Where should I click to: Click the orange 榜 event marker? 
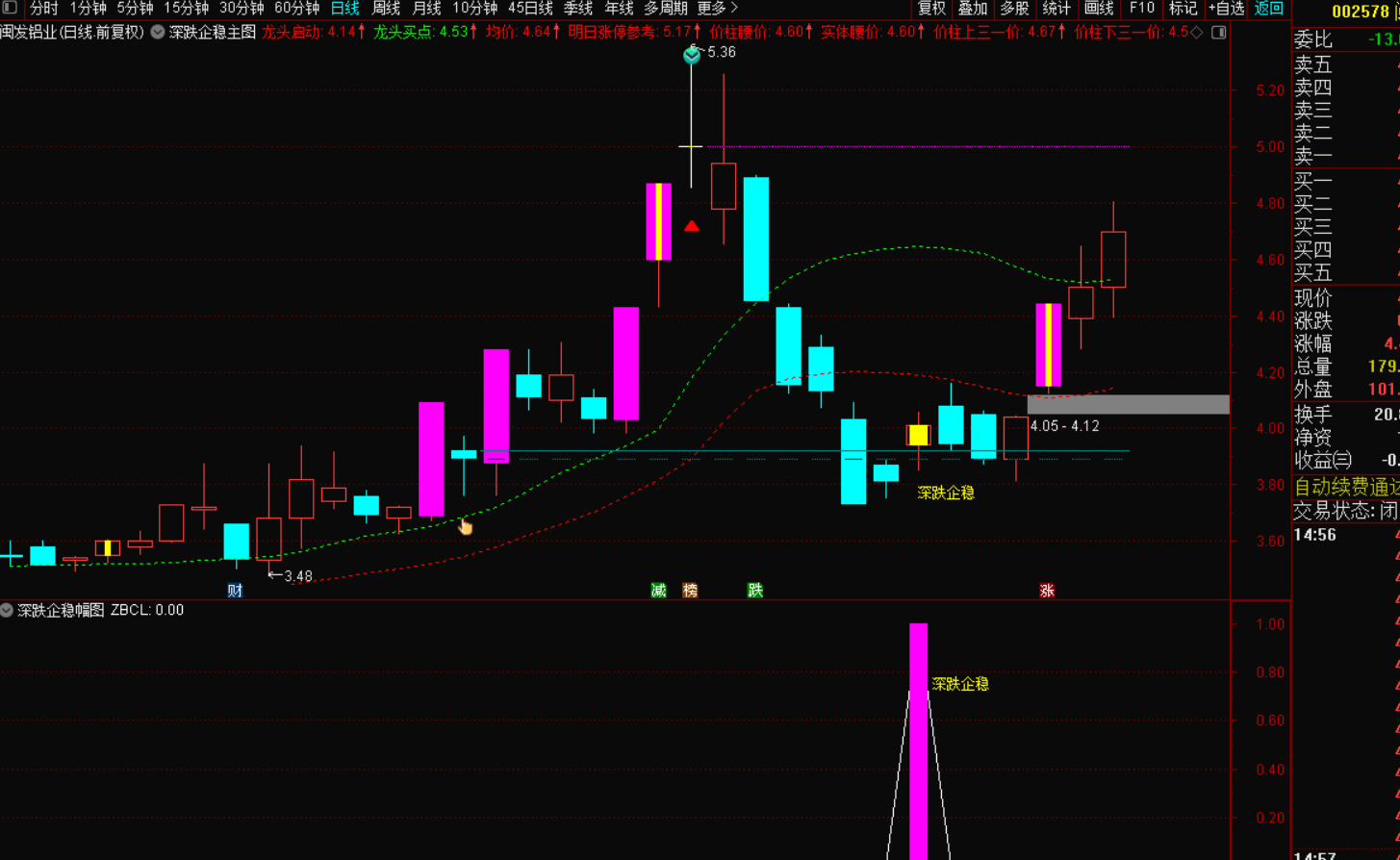(690, 591)
